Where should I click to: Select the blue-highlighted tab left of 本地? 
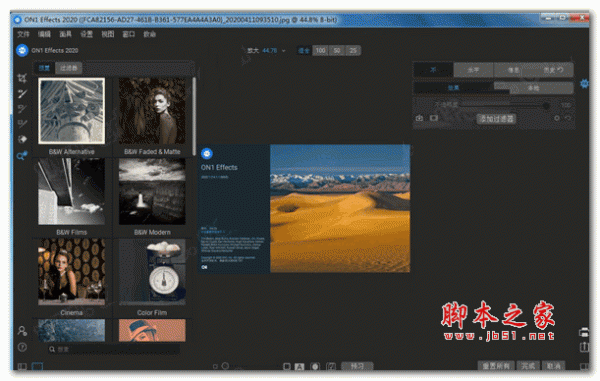[x=453, y=88]
